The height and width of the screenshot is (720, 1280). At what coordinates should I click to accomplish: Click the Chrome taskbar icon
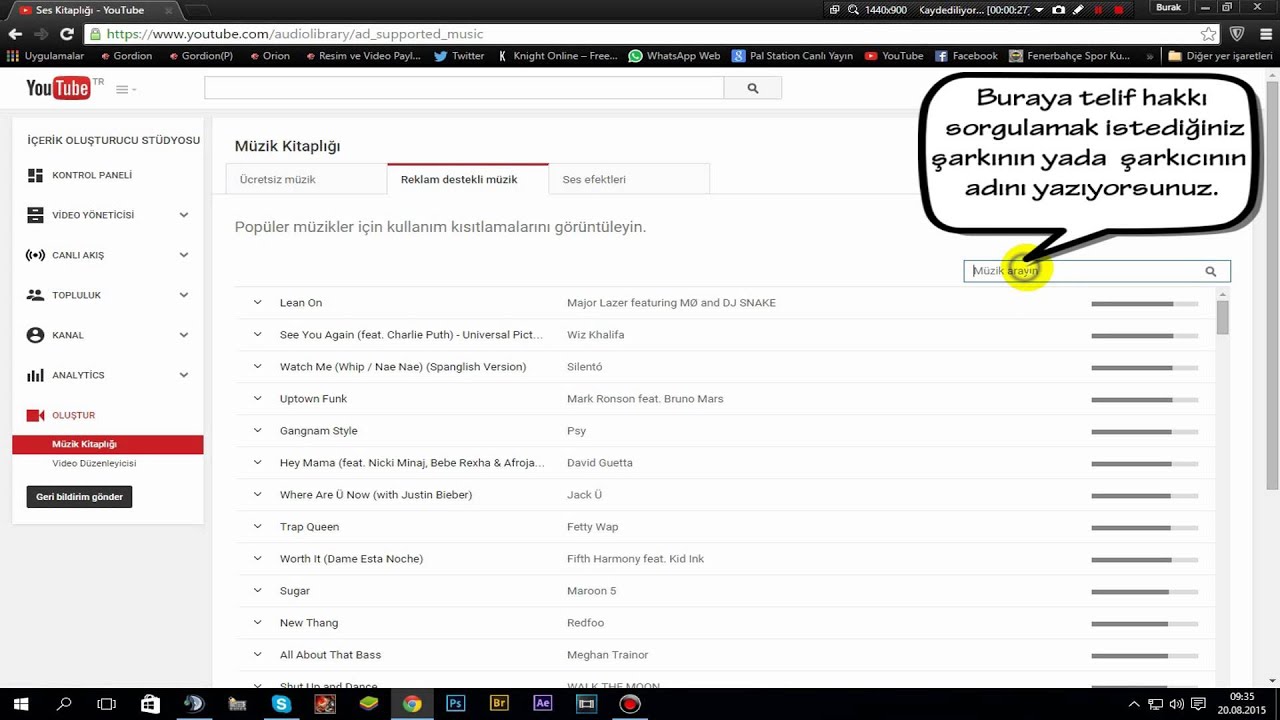(412, 704)
